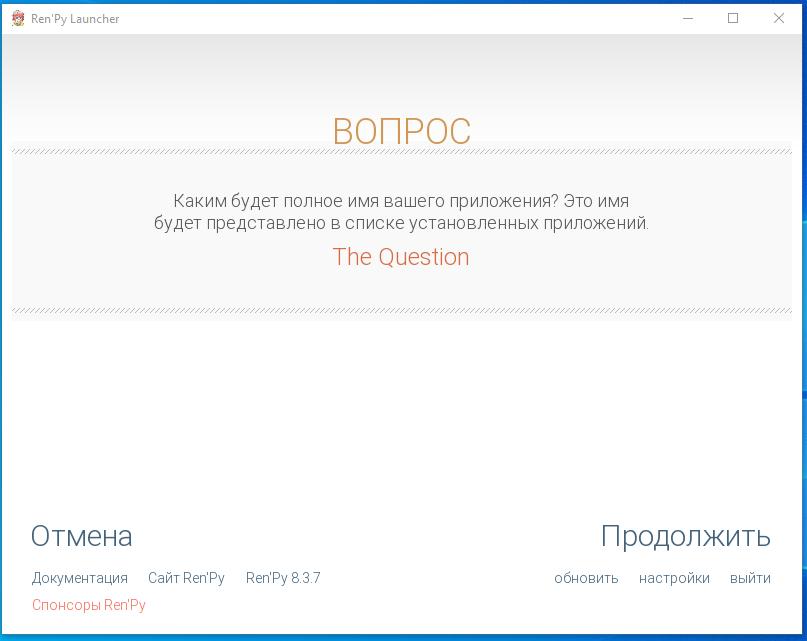Open the Спонсоры Ren'Py link
807x641 pixels.
pos(89,605)
